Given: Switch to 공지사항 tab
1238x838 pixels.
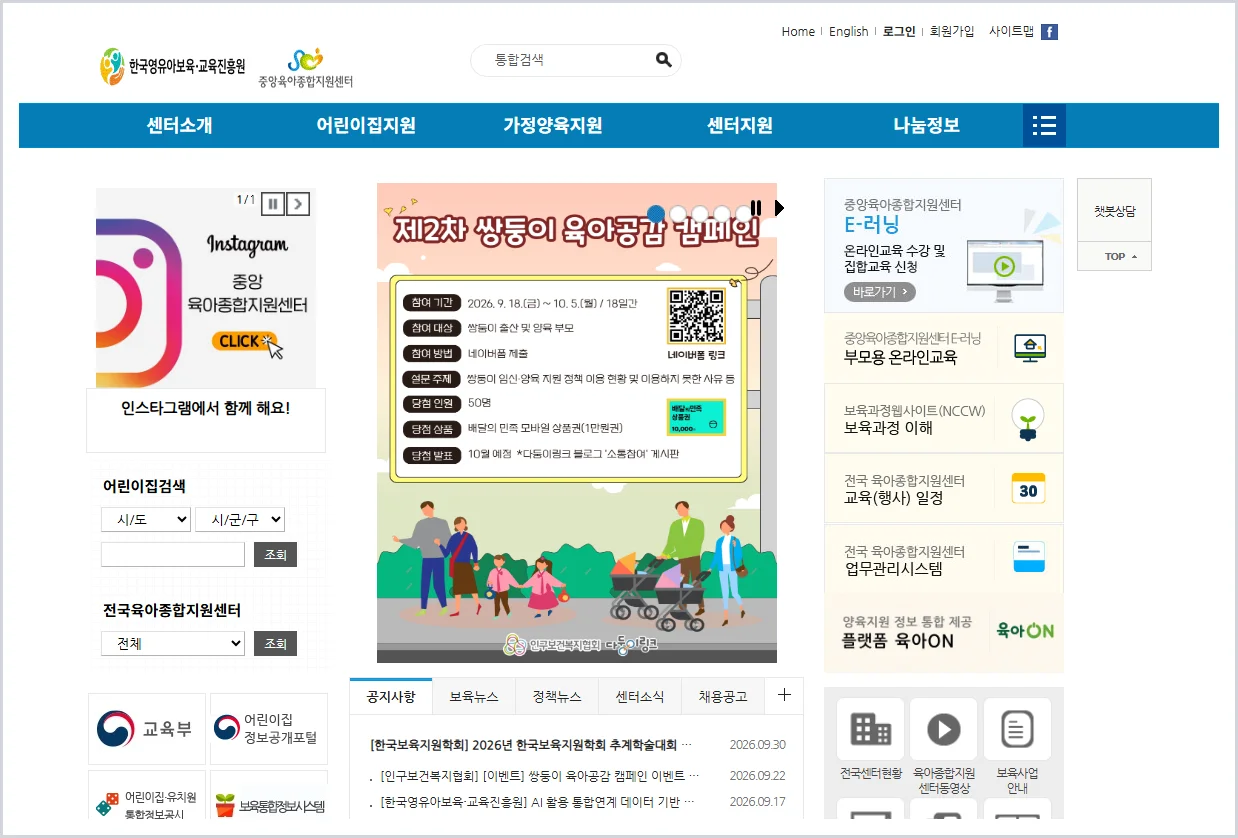Looking at the screenshot, I should [x=391, y=696].
